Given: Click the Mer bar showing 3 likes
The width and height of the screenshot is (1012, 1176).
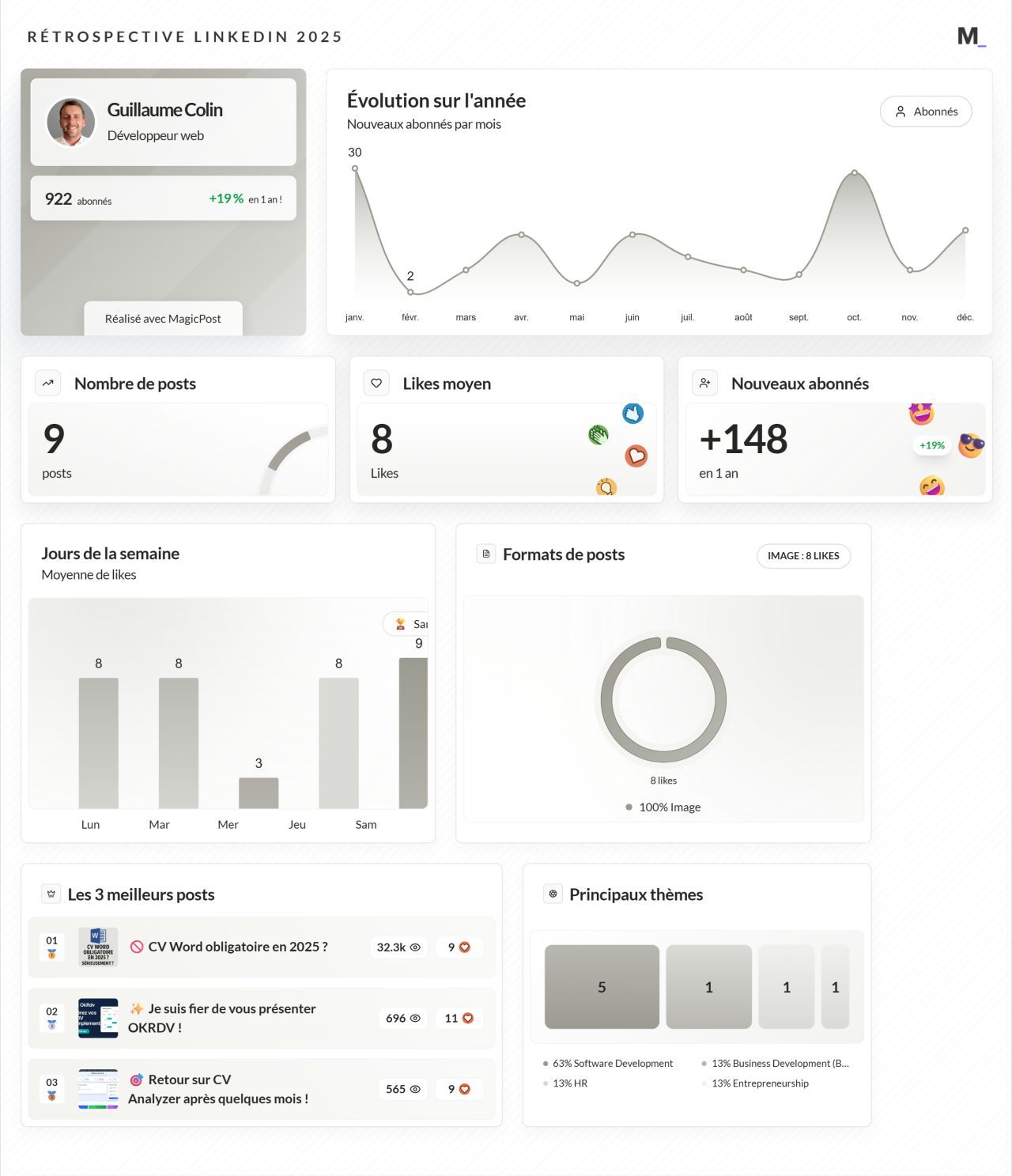Looking at the screenshot, I should click(259, 793).
